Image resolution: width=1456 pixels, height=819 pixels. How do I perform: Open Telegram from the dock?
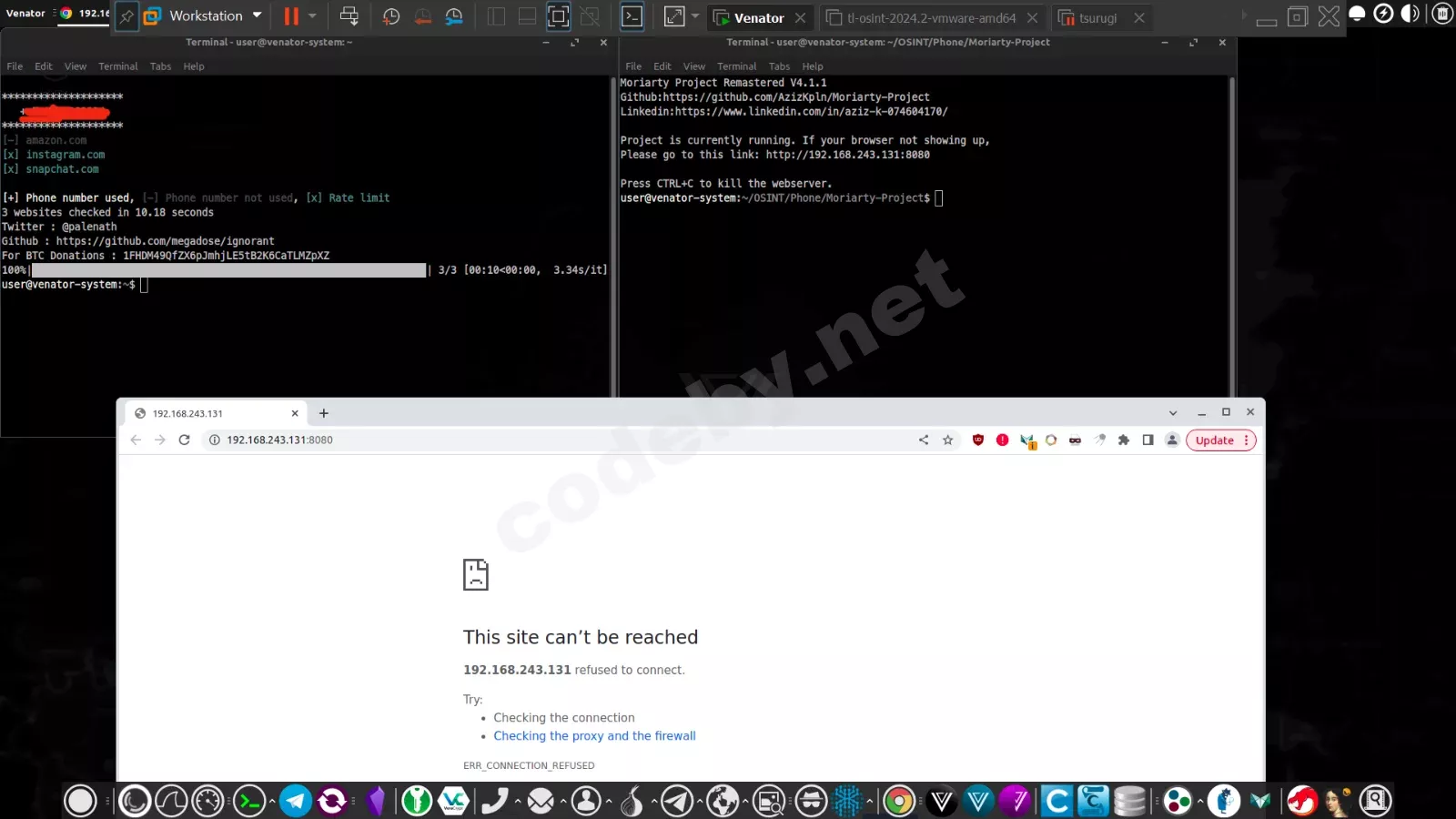pyautogui.click(x=293, y=801)
